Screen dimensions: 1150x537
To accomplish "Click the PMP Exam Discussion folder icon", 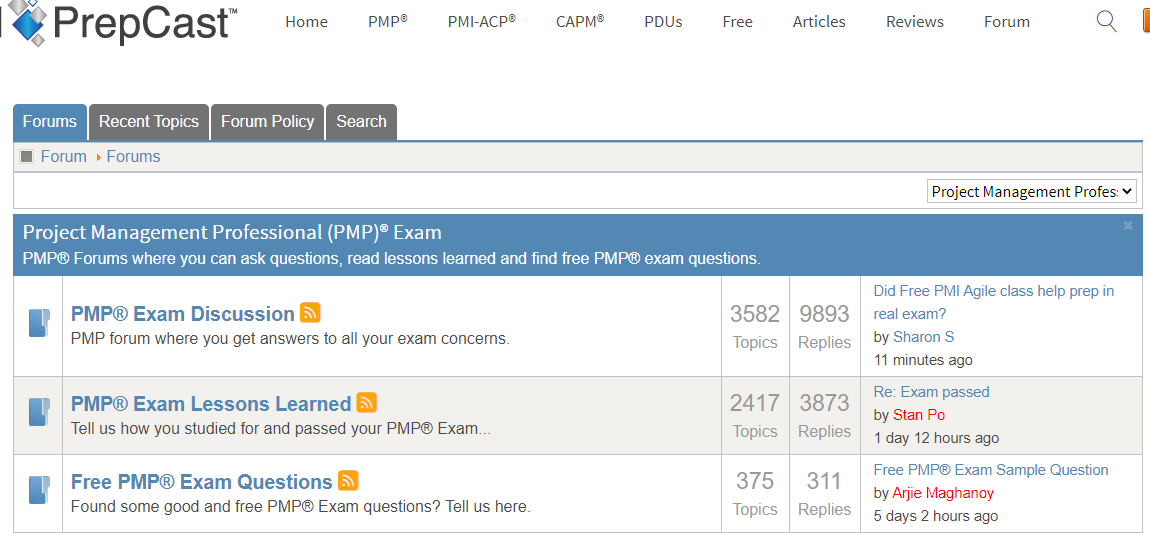I will click(x=39, y=323).
